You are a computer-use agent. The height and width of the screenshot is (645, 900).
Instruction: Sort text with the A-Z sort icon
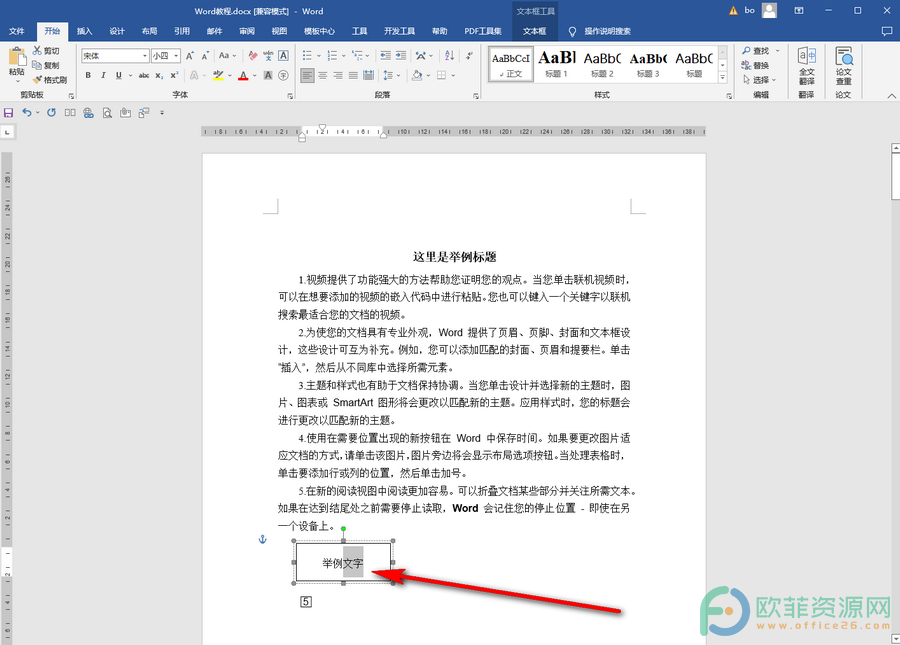449,56
